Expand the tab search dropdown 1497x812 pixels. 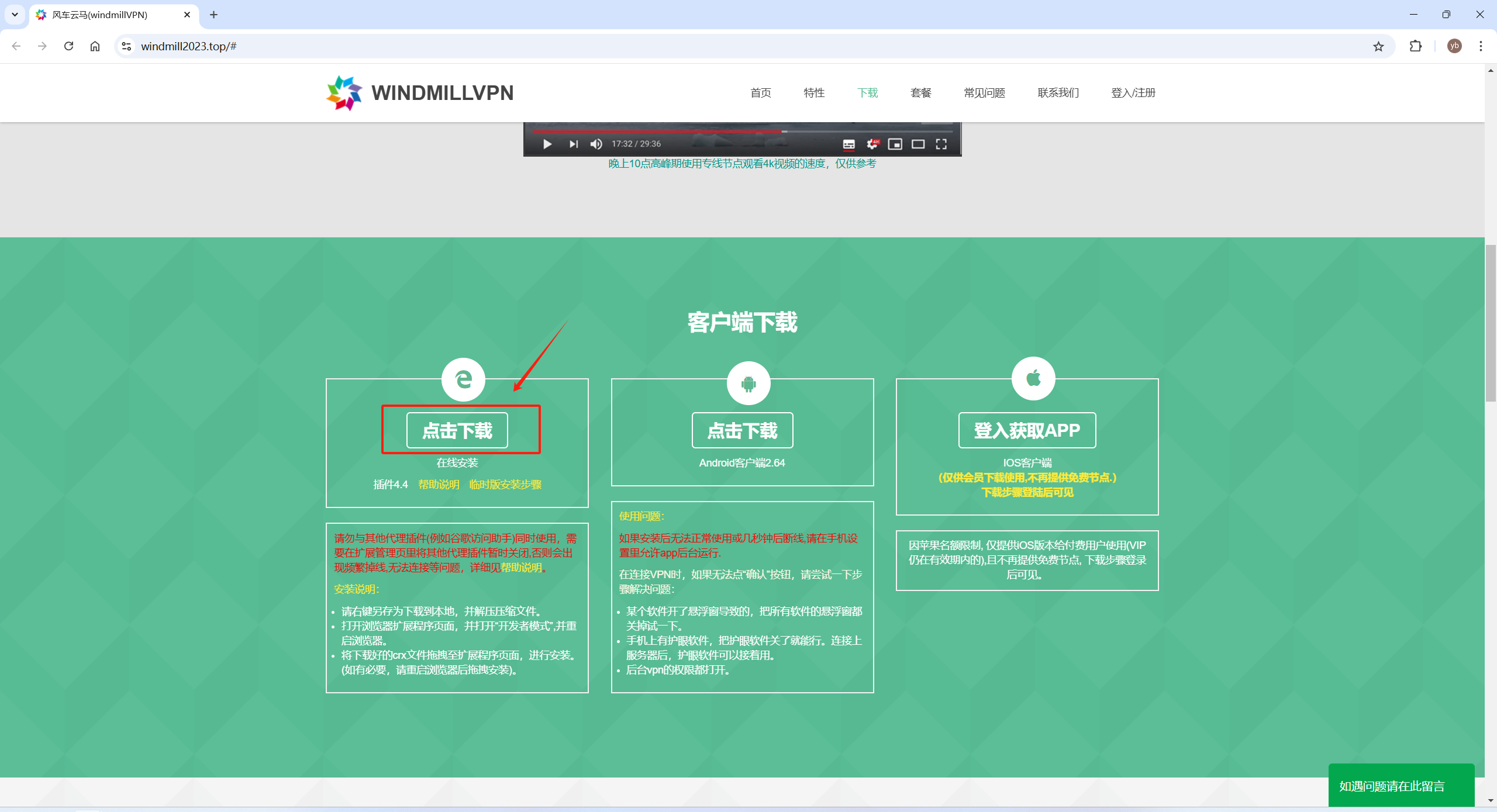point(15,15)
